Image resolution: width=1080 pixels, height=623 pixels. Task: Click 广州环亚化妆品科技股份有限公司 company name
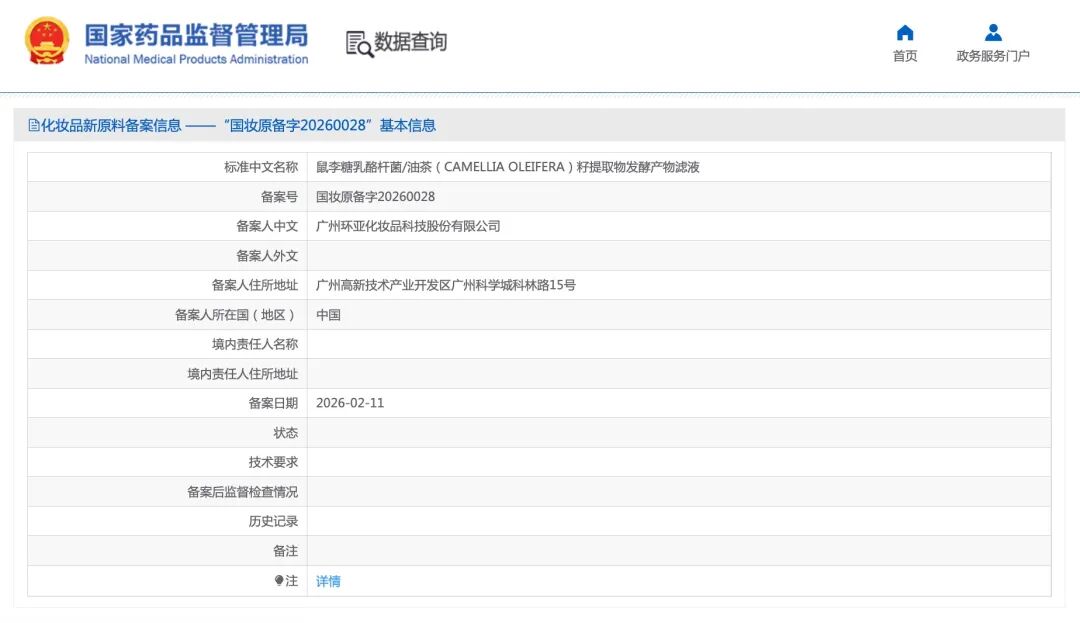tap(410, 226)
